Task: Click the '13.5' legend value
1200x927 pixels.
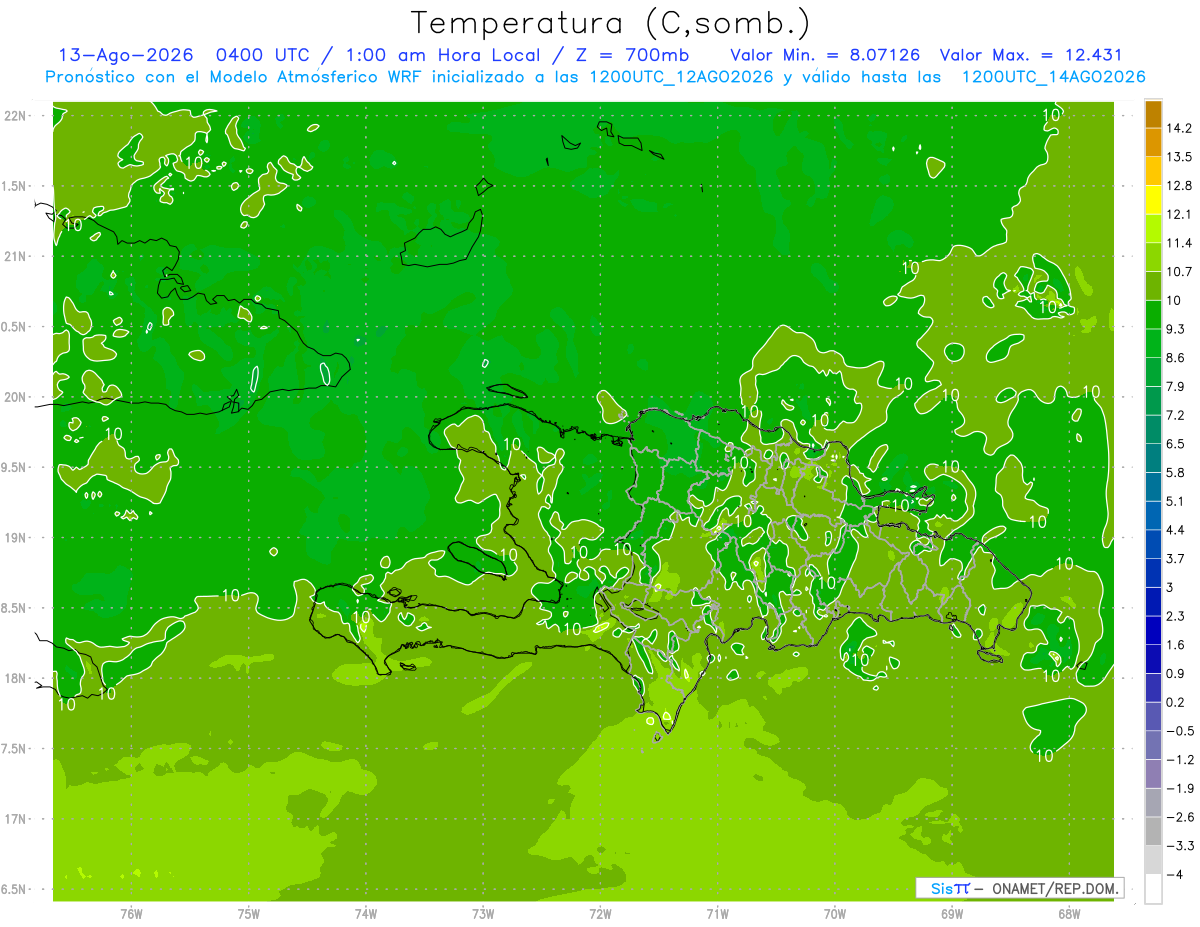Action: (x=1178, y=157)
